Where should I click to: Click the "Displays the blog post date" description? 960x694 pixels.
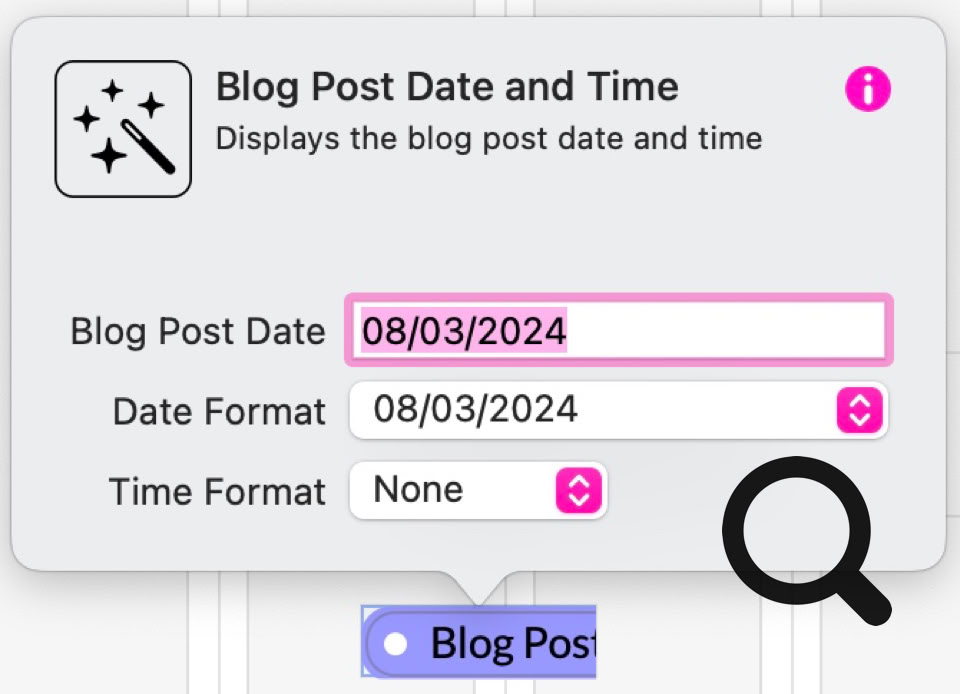click(489, 138)
